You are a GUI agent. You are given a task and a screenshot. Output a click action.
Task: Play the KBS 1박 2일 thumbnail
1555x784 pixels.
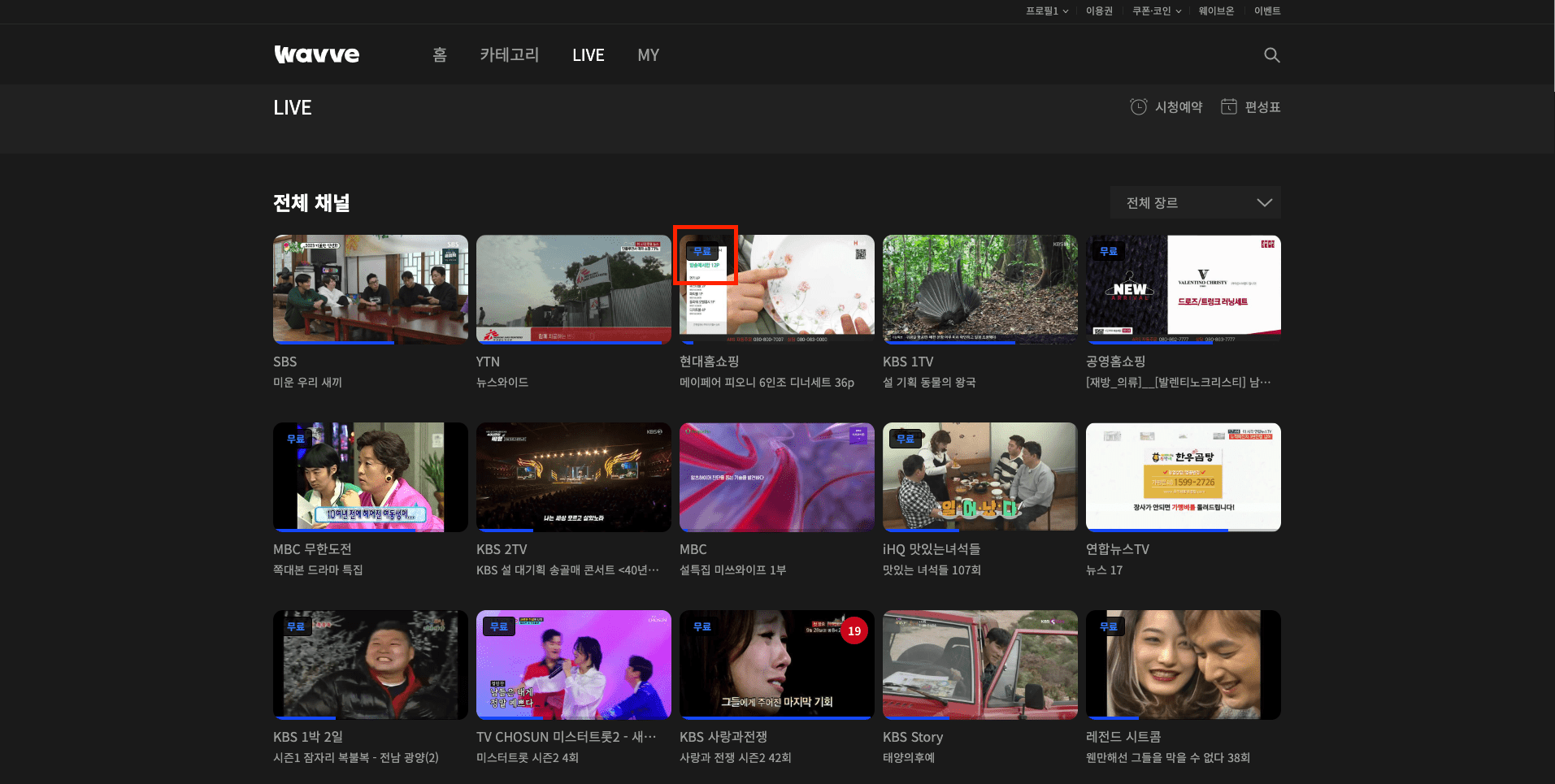[371, 665]
